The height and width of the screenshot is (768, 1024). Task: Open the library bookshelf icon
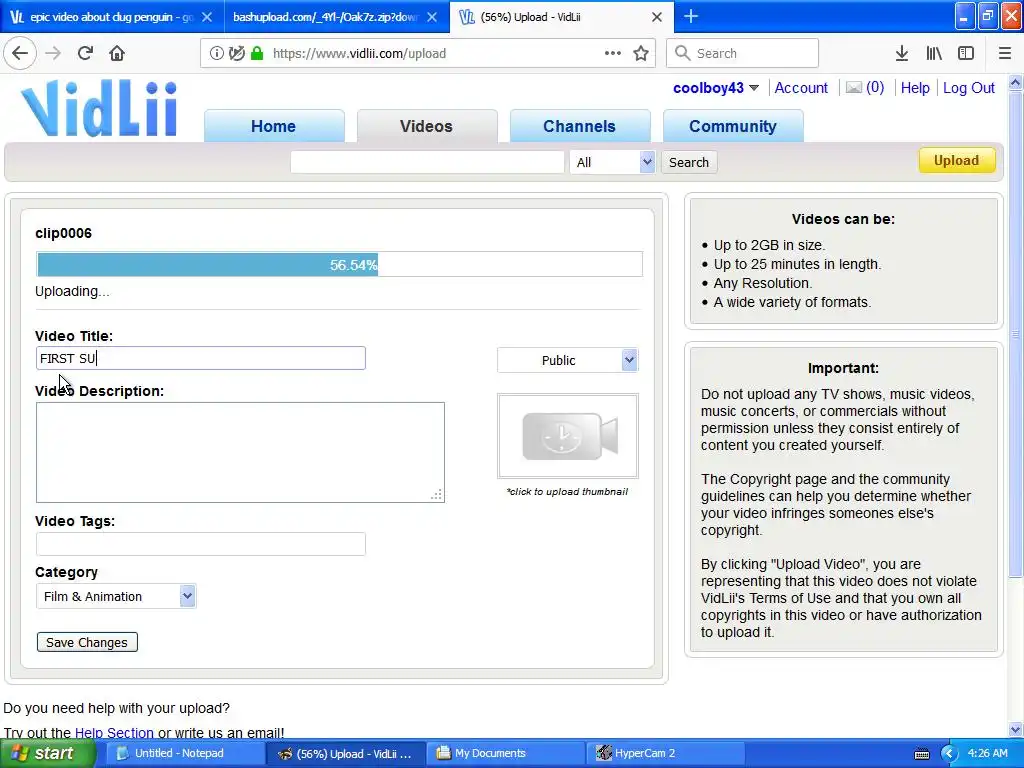point(934,53)
